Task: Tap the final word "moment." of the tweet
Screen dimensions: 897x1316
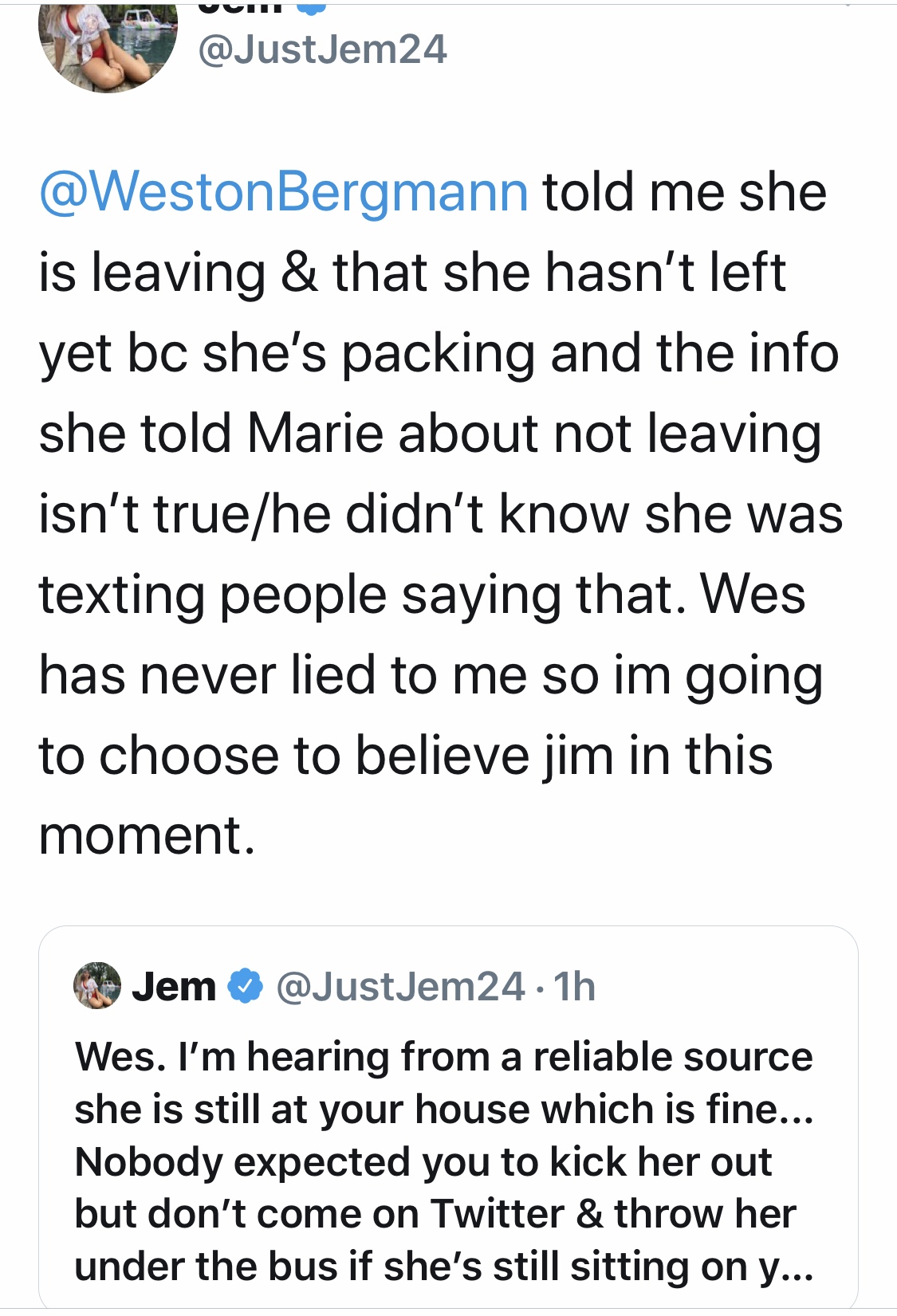Action: [148, 836]
